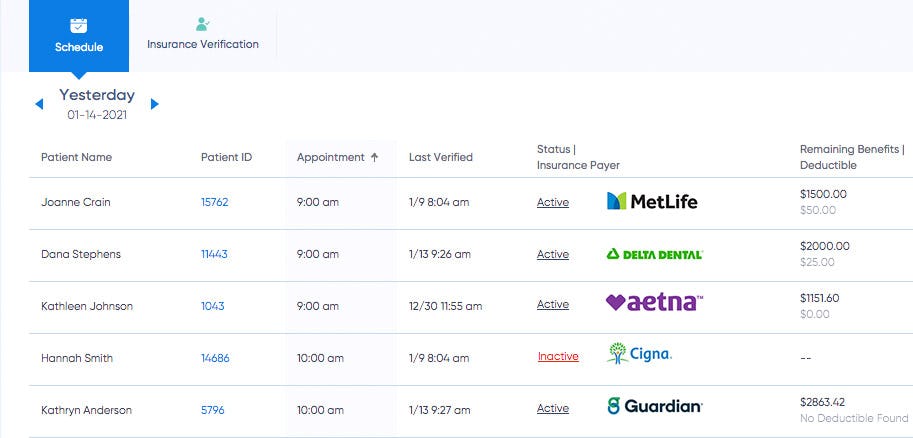Click the Insurance Verification person icon

(203, 24)
